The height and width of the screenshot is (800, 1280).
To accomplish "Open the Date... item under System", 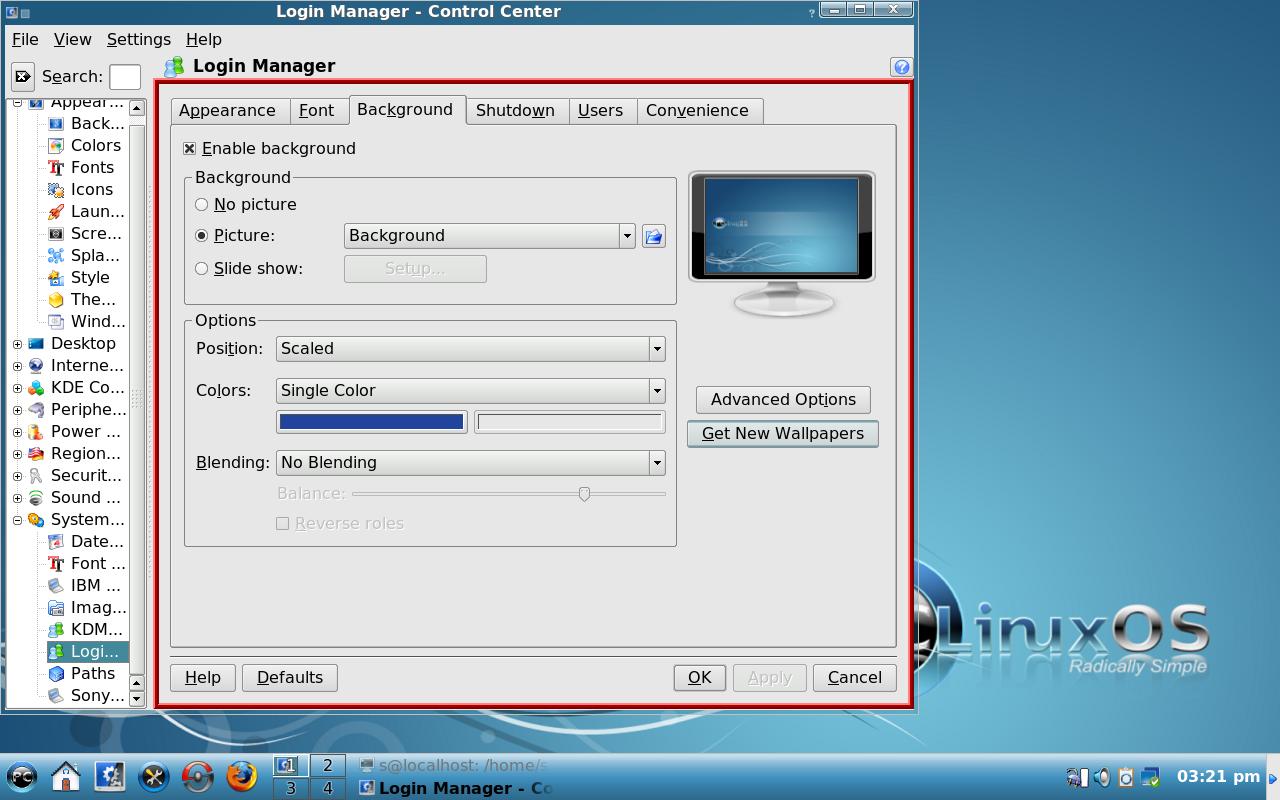I will (x=86, y=541).
